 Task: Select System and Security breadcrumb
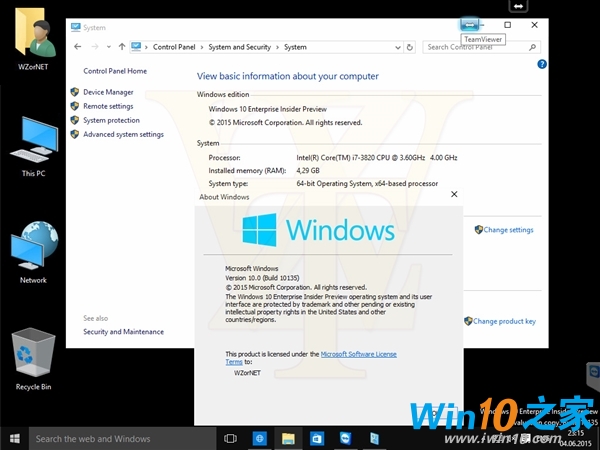(x=239, y=46)
